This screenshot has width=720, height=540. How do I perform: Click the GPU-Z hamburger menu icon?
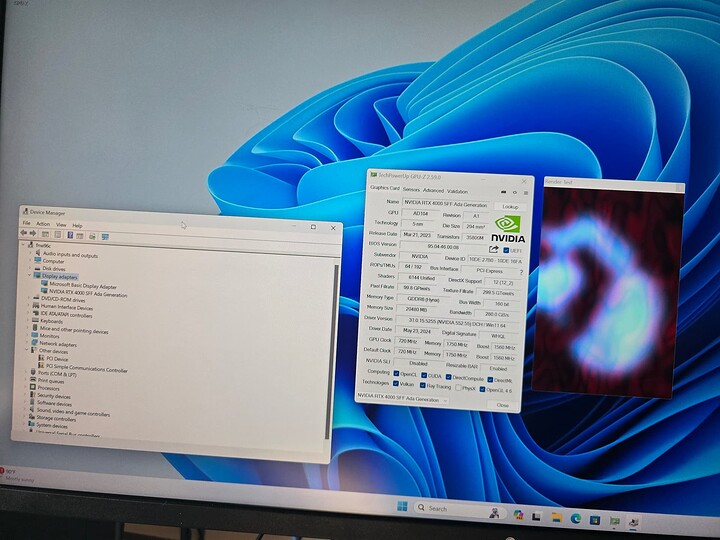tap(526, 191)
